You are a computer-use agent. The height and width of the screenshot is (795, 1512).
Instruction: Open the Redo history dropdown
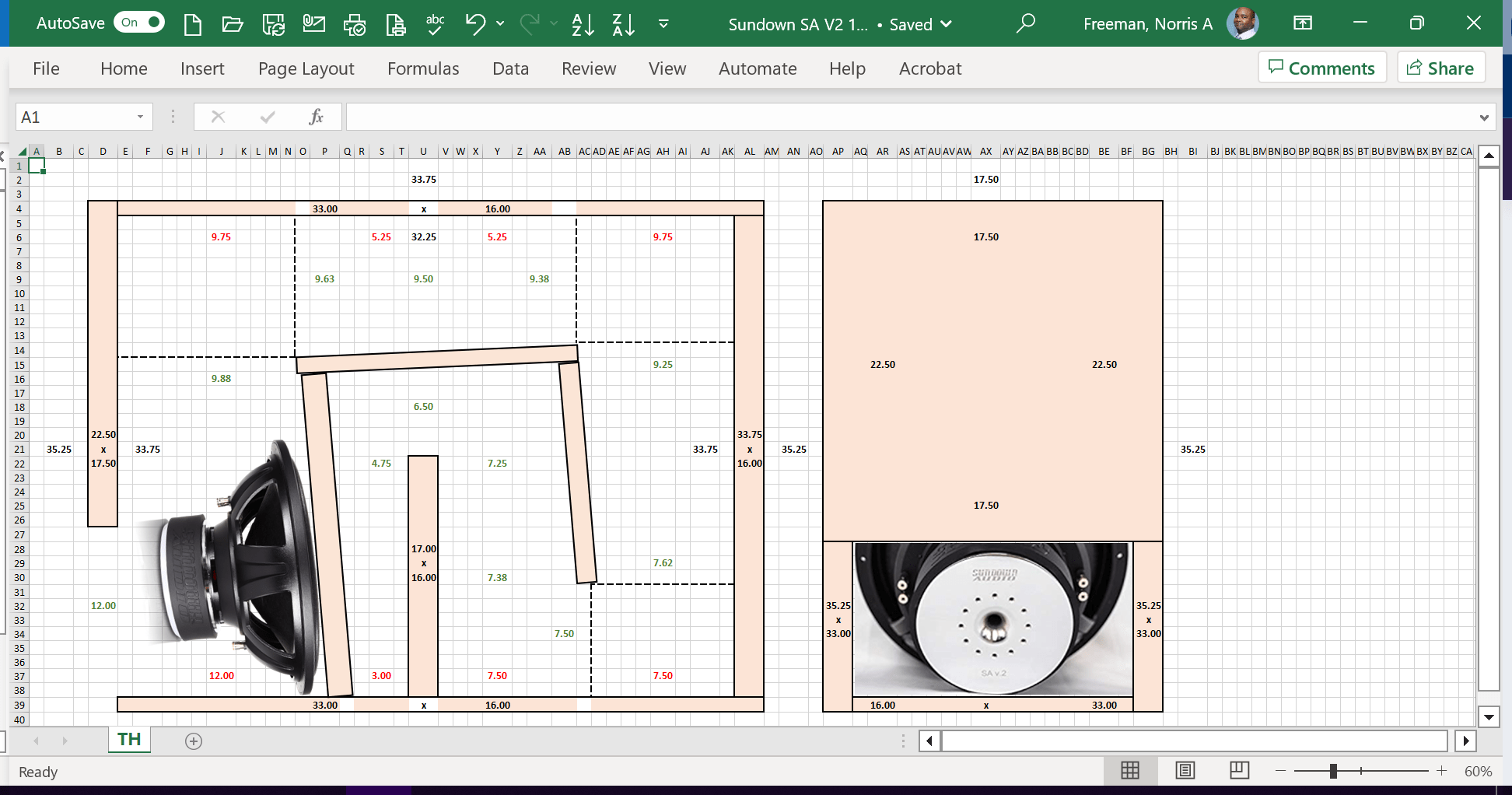[x=554, y=24]
